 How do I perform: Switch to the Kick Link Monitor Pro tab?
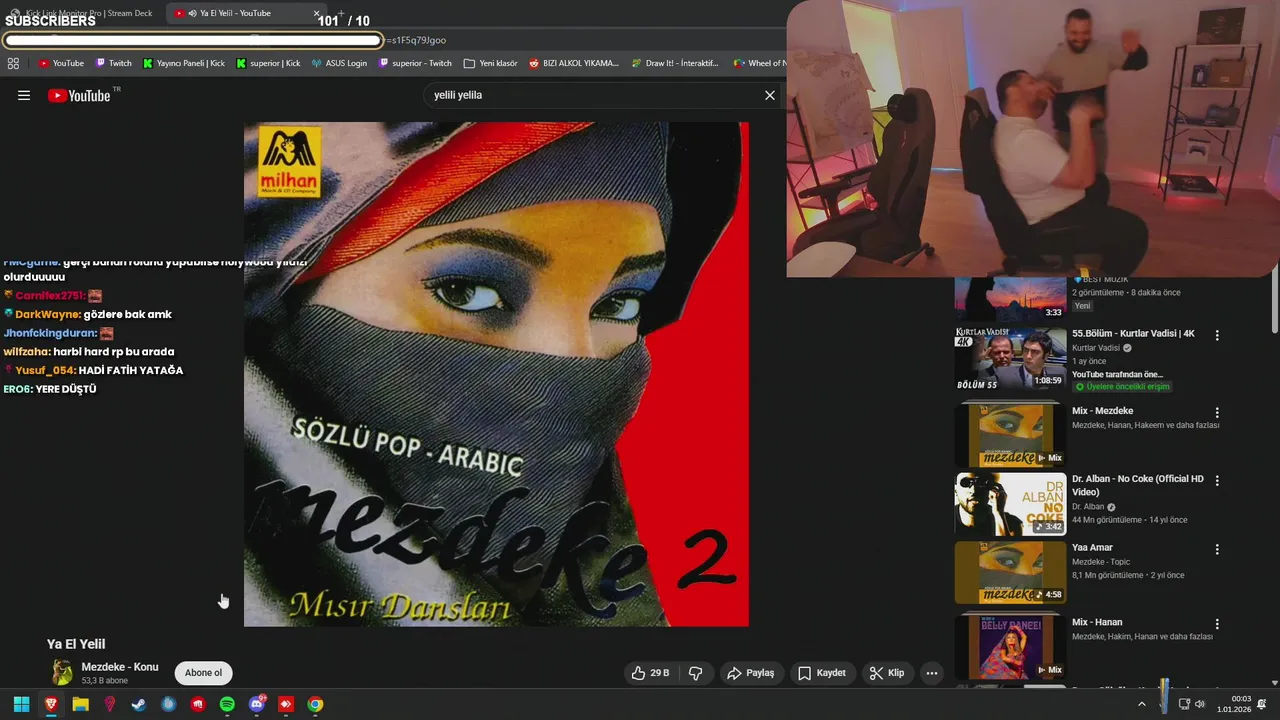tap(82, 13)
